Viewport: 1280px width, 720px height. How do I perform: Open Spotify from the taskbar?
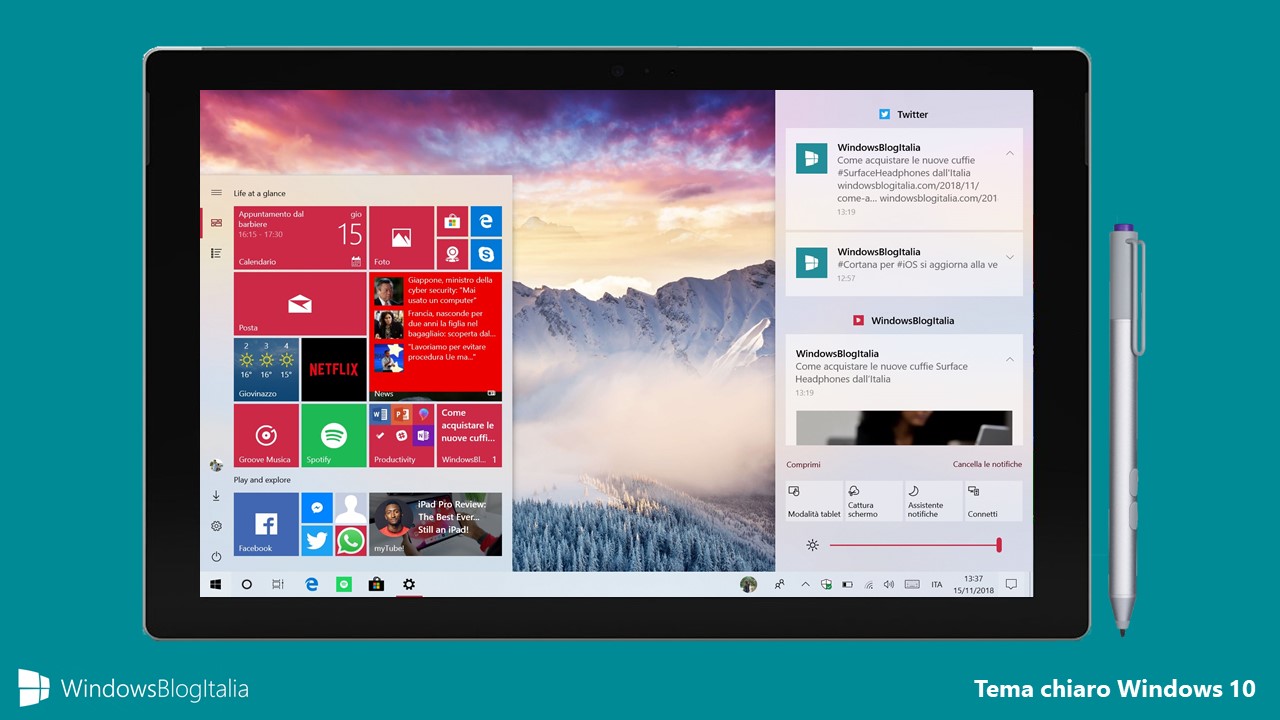[x=344, y=584]
